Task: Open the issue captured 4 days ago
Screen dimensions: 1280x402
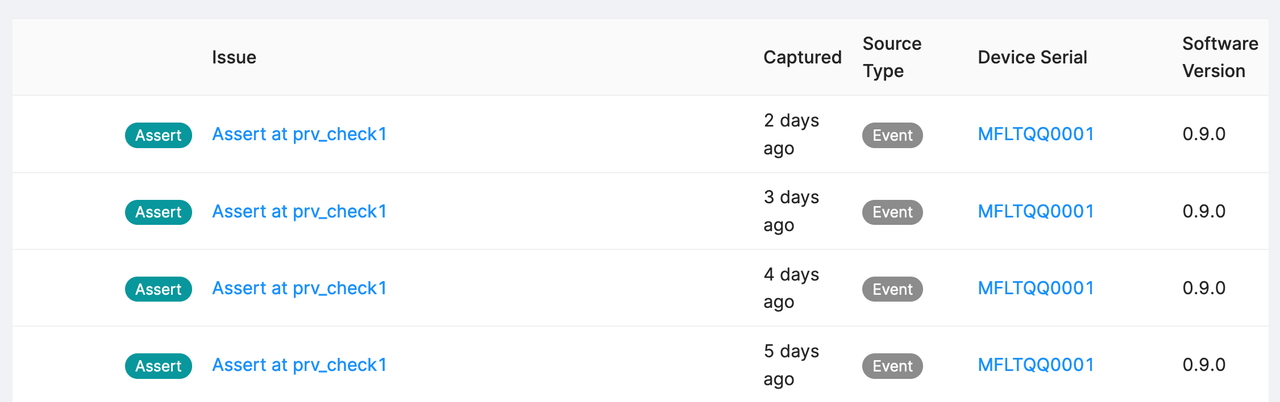Action: click(x=299, y=288)
